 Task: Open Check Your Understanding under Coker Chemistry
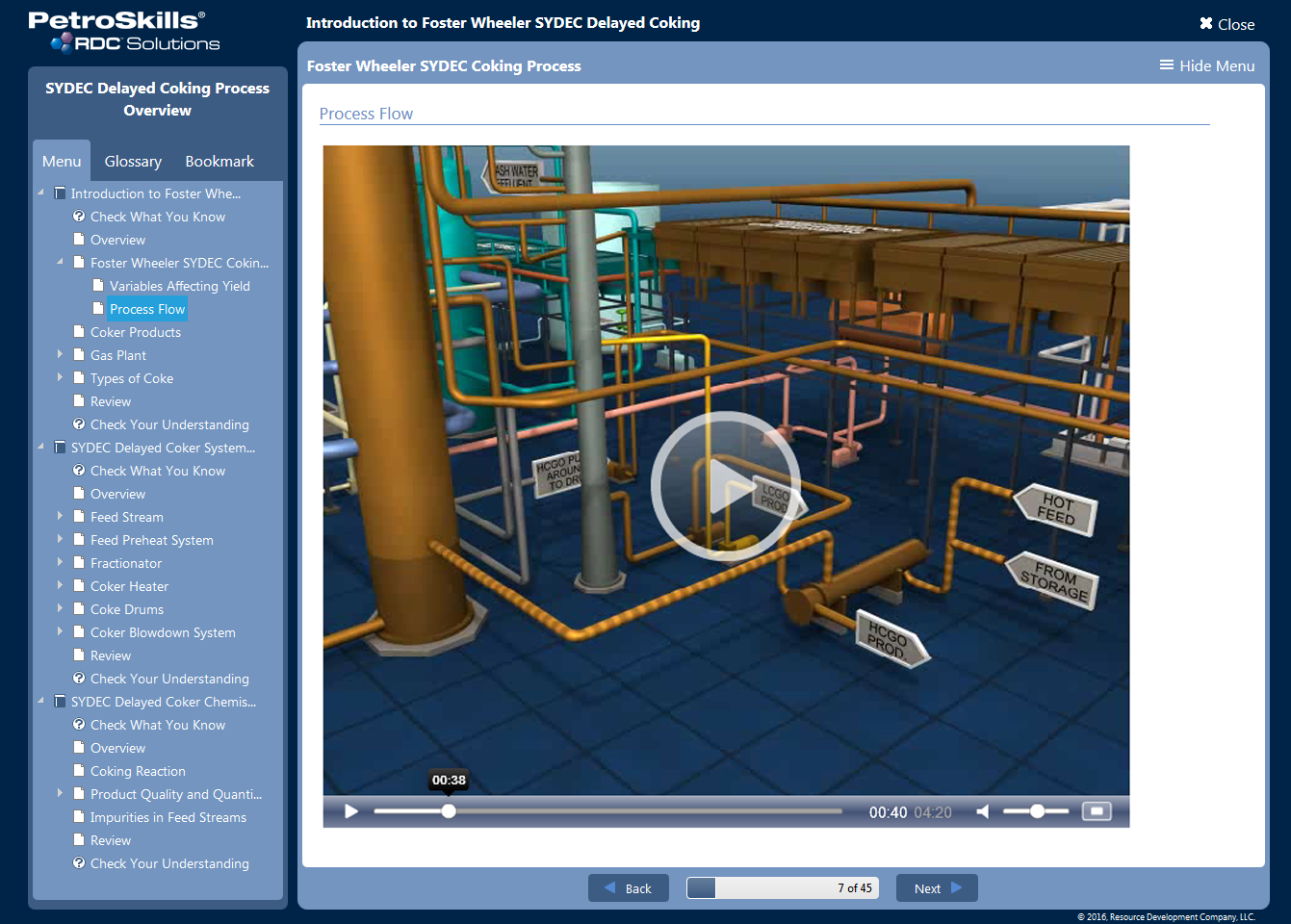[x=169, y=863]
